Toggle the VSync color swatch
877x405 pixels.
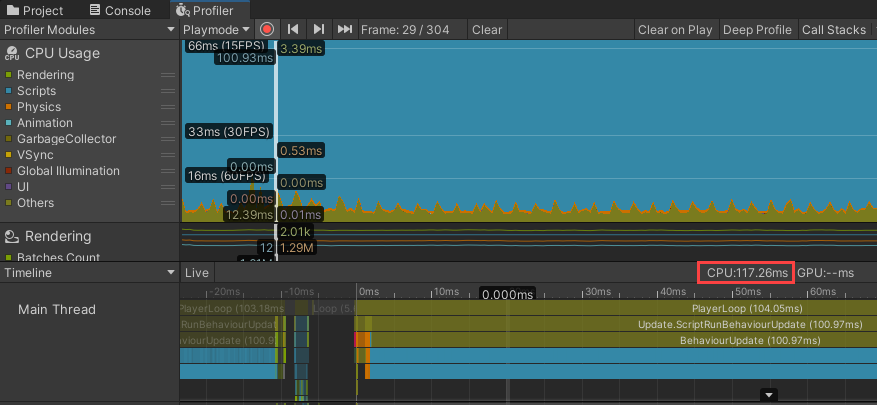(x=9, y=155)
